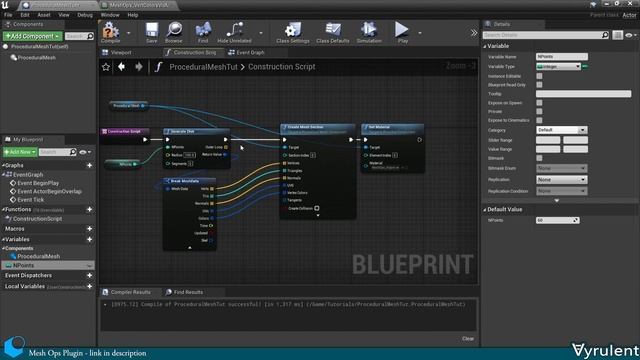The height and width of the screenshot is (360, 640).
Task: Click Unreal Engine logo icon
Action: [5, 5]
